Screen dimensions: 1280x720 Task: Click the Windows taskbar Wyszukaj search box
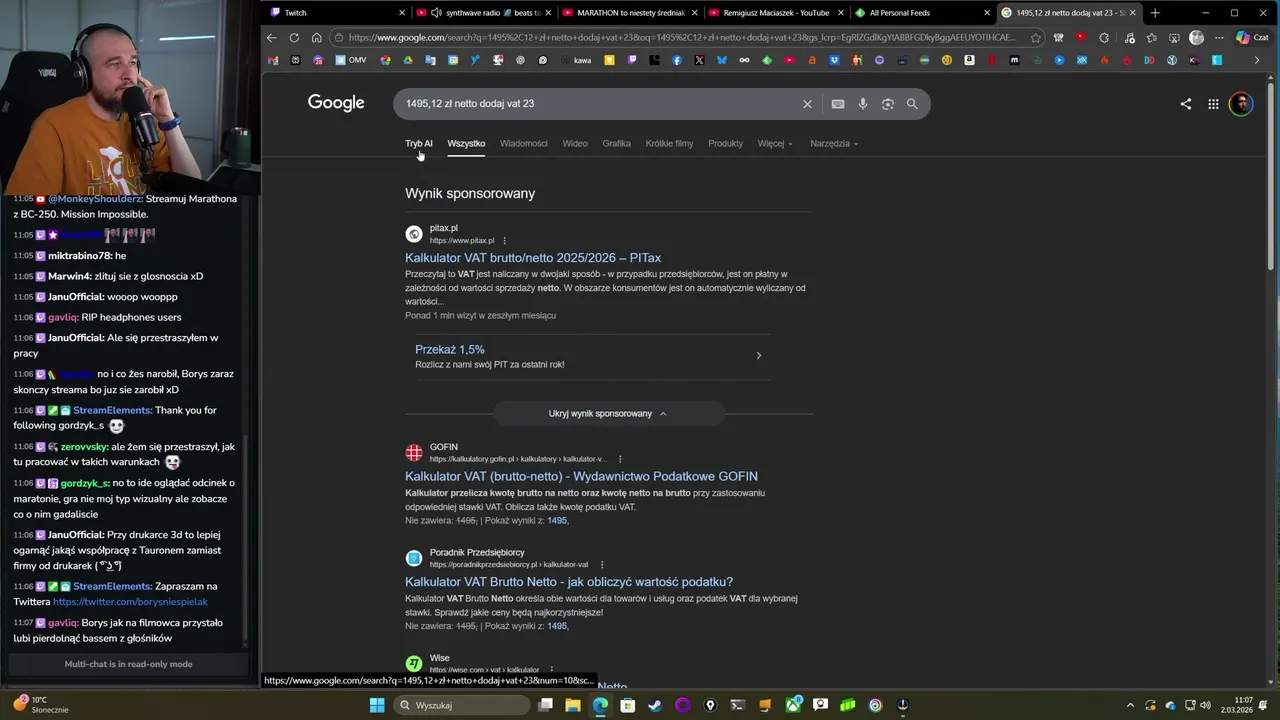(462, 705)
